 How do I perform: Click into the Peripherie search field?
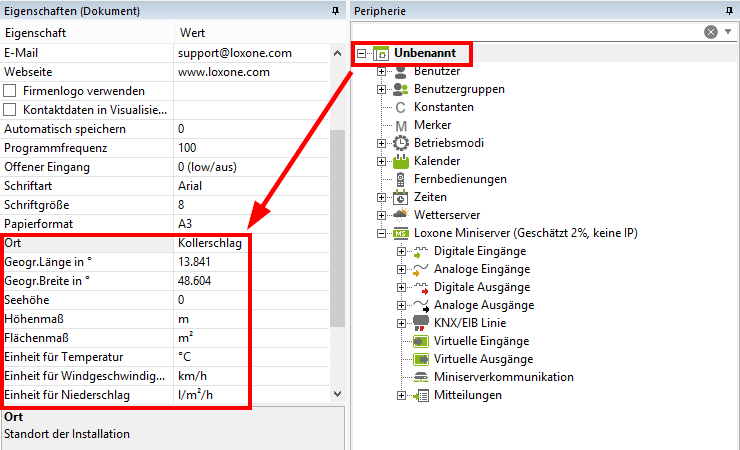coord(527,32)
